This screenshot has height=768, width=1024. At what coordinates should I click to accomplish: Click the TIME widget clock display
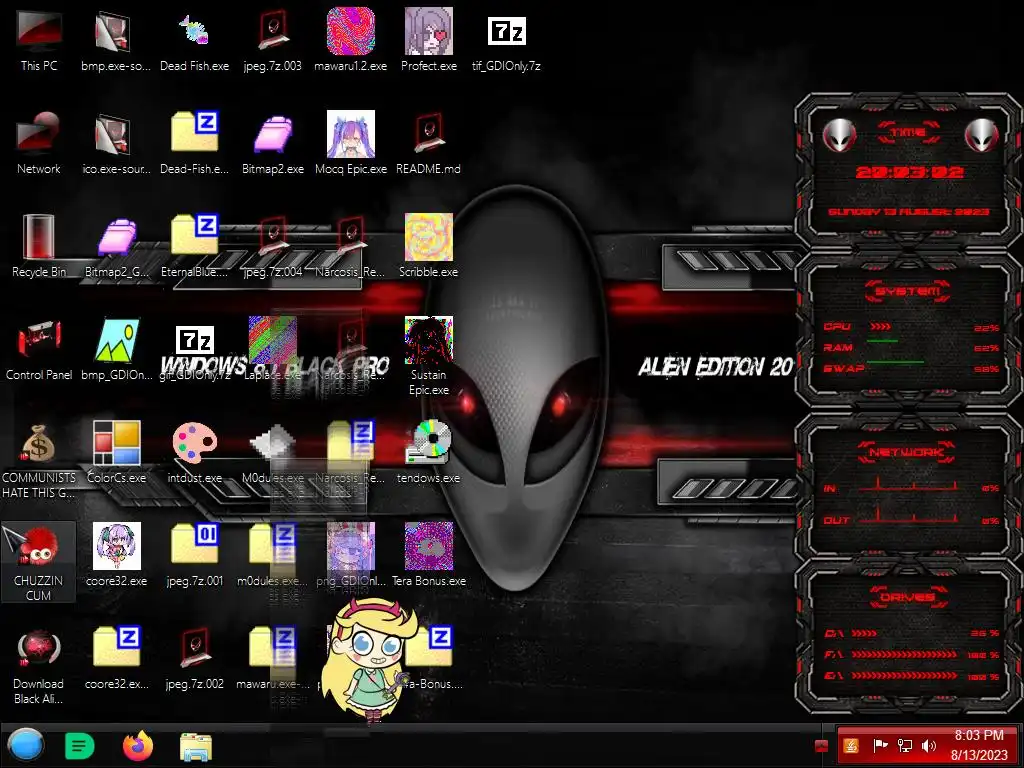coord(909,172)
